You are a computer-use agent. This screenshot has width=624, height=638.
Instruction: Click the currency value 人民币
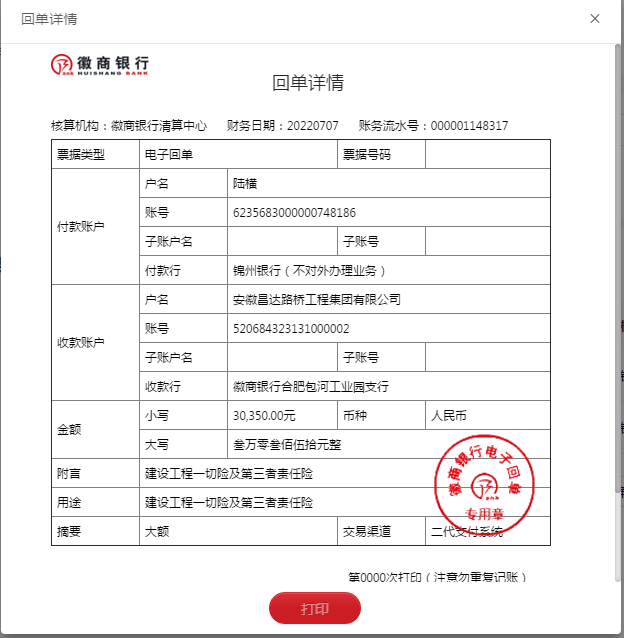pos(448,416)
